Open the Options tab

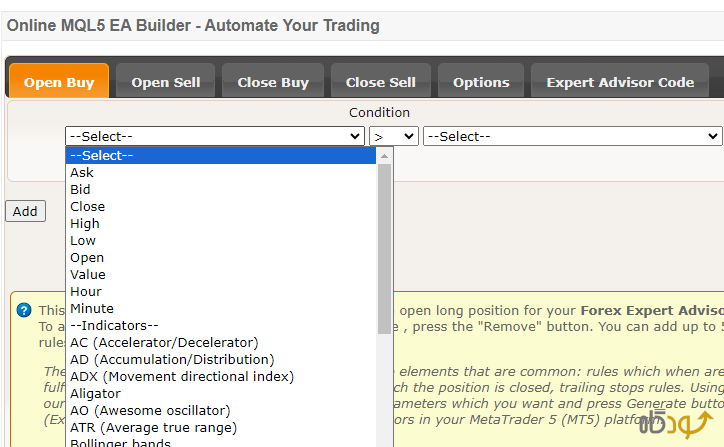pos(481,82)
